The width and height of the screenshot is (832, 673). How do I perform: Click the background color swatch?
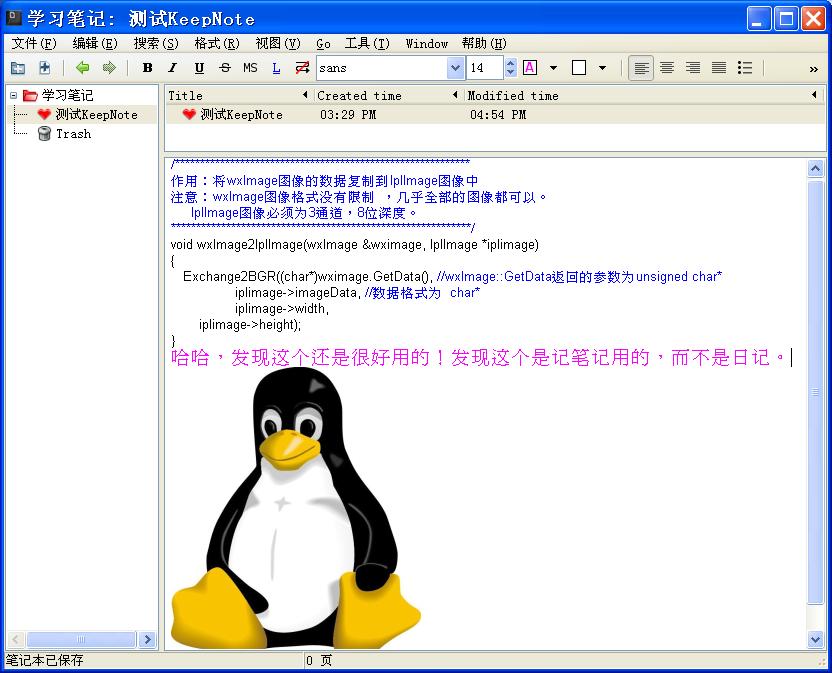click(579, 68)
